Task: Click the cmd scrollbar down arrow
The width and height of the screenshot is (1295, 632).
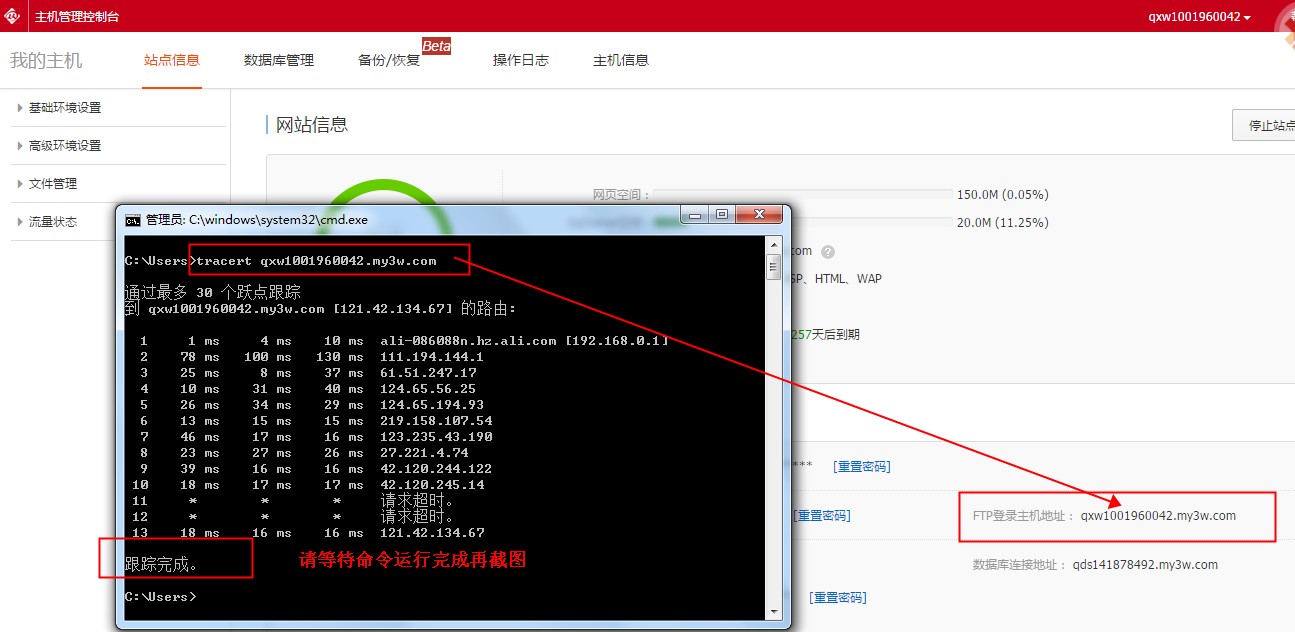Action: (x=773, y=610)
